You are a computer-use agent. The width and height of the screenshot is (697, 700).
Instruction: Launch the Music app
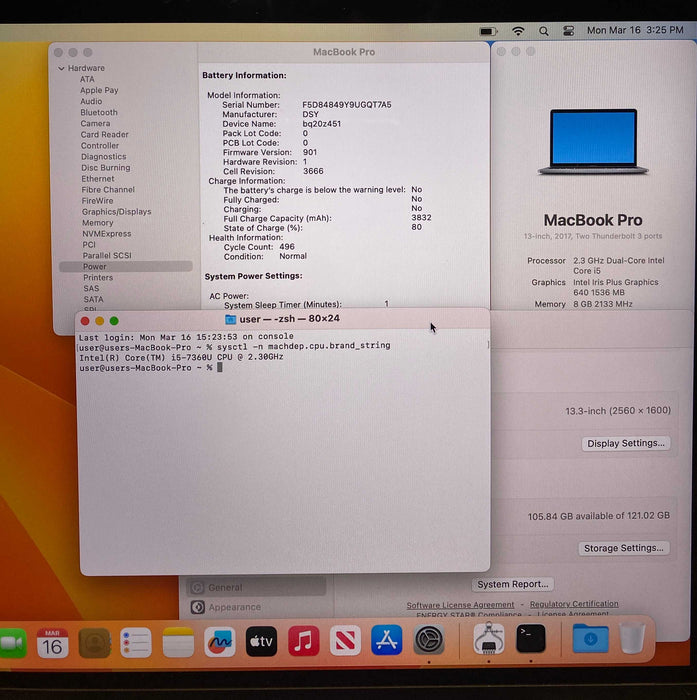coord(303,641)
